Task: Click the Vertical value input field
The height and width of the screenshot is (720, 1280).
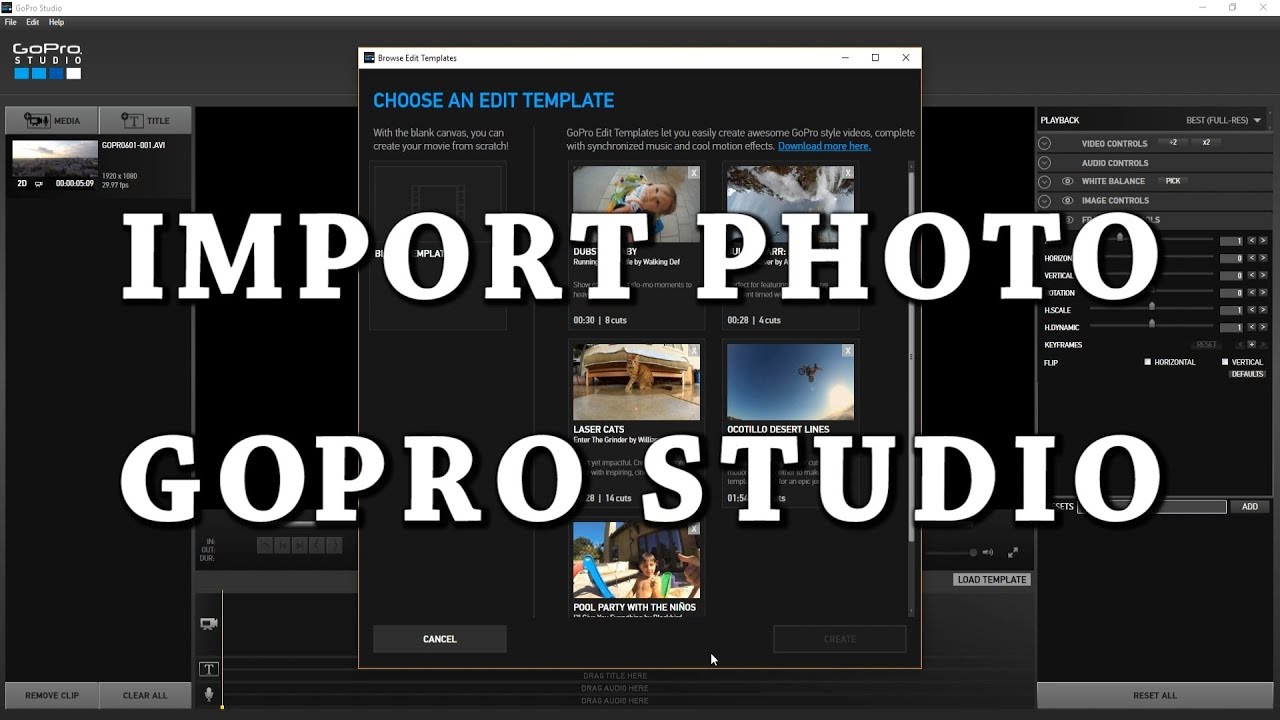Action: [x=1232, y=275]
